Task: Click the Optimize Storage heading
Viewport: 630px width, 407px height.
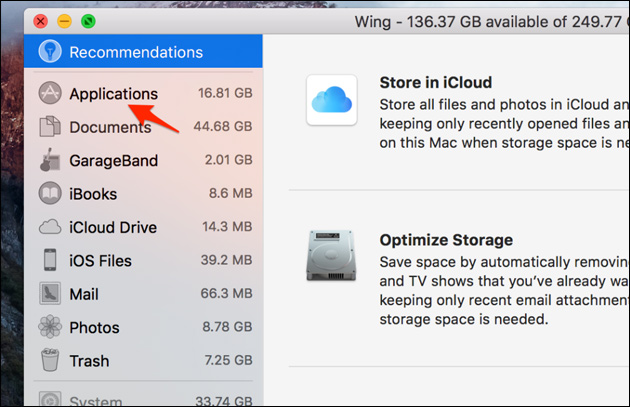Action: [446, 240]
